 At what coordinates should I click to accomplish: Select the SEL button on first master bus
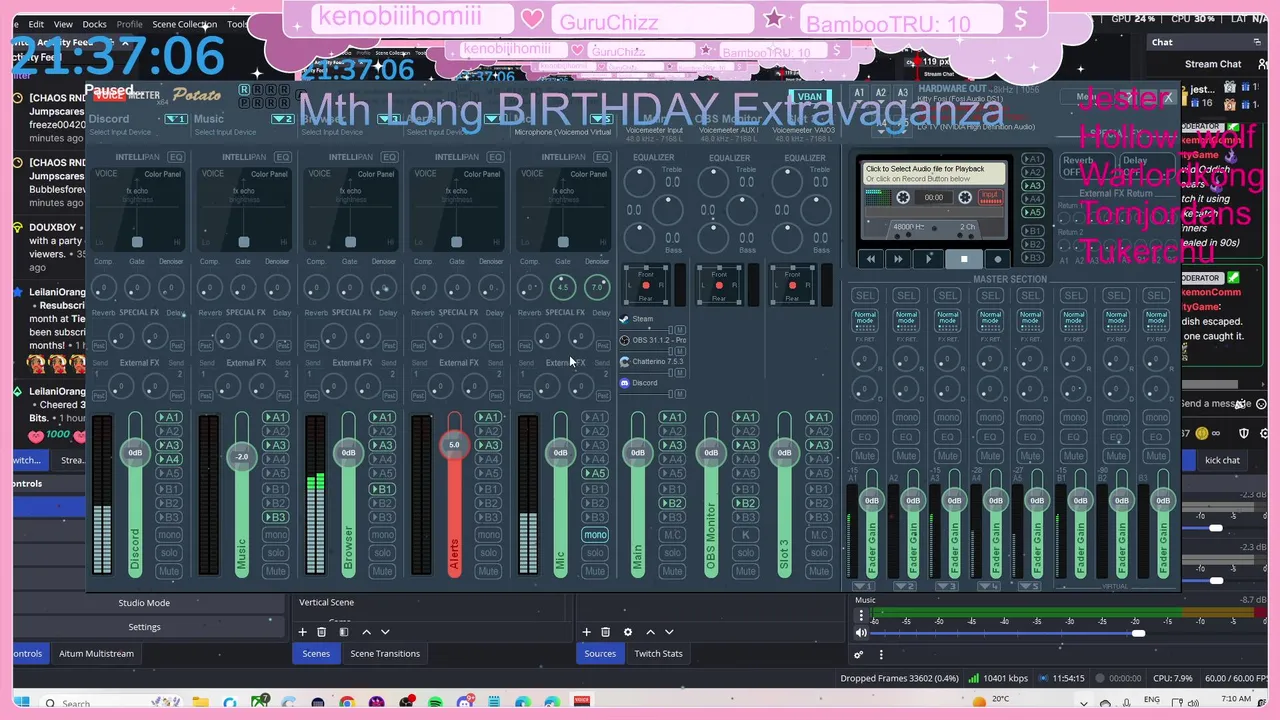[x=865, y=295]
